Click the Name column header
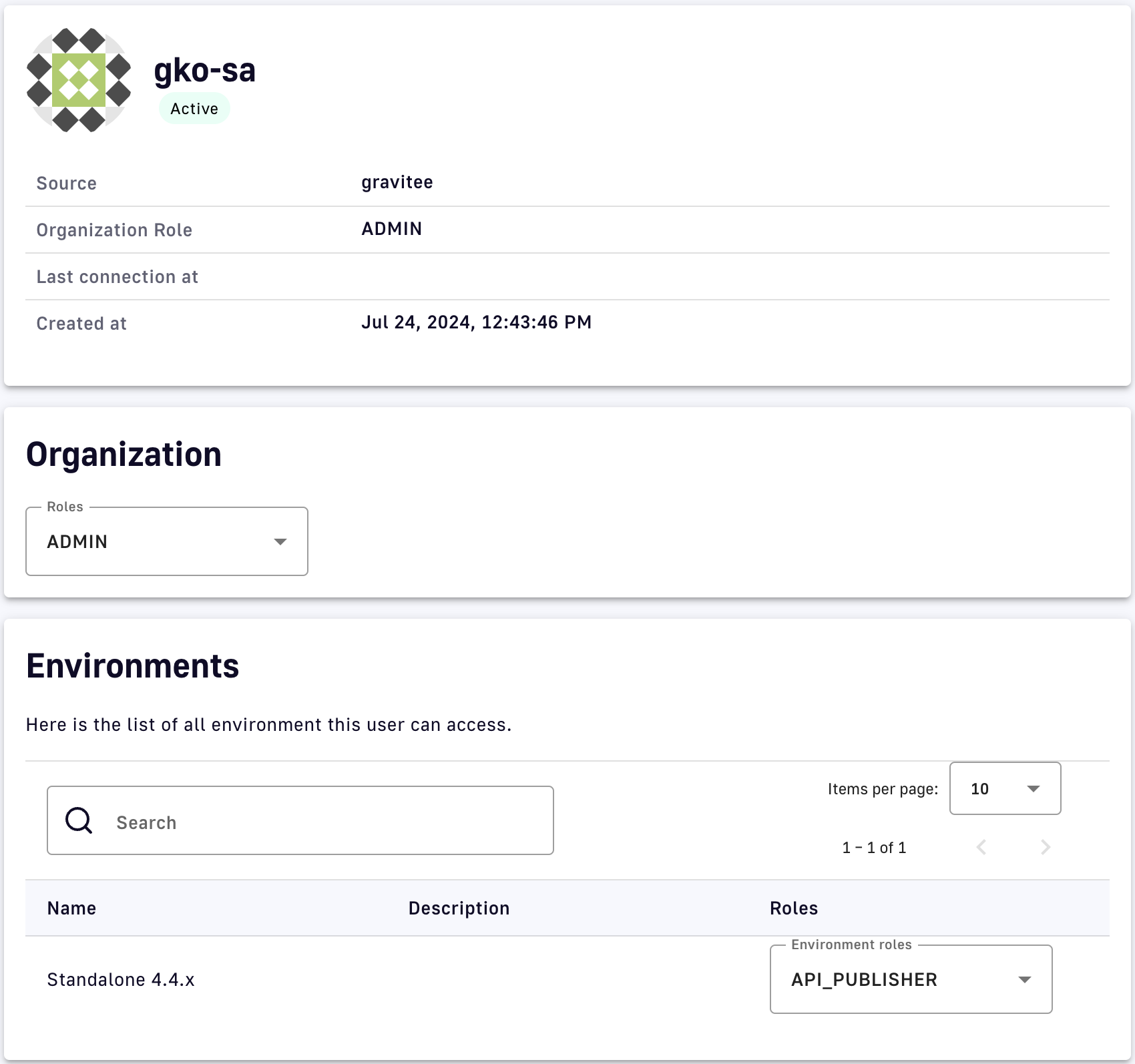Image resolution: width=1135 pixels, height=1064 pixels. [71, 908]
